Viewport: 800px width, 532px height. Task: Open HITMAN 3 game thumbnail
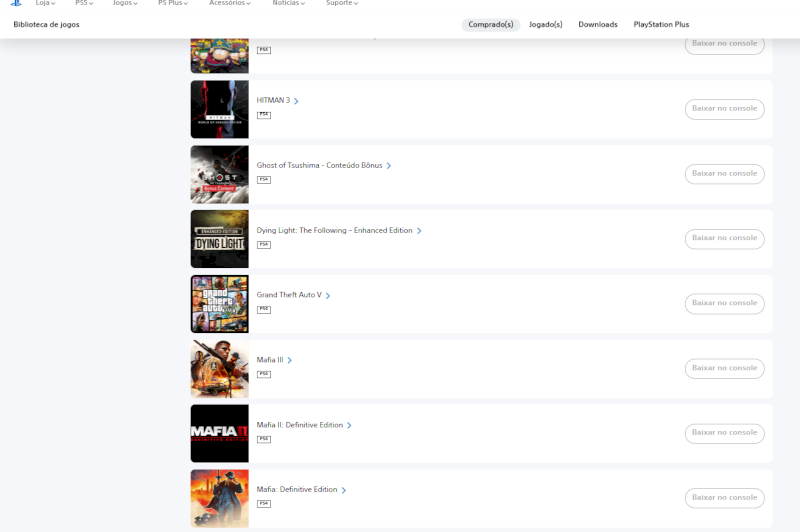(220, 109)
